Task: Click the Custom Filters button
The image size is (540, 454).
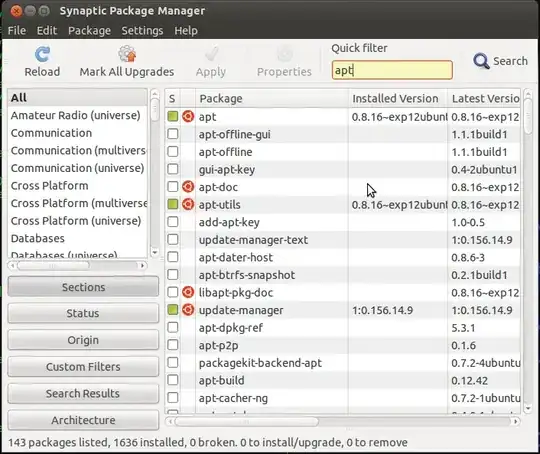Action: tap(83, 367)
